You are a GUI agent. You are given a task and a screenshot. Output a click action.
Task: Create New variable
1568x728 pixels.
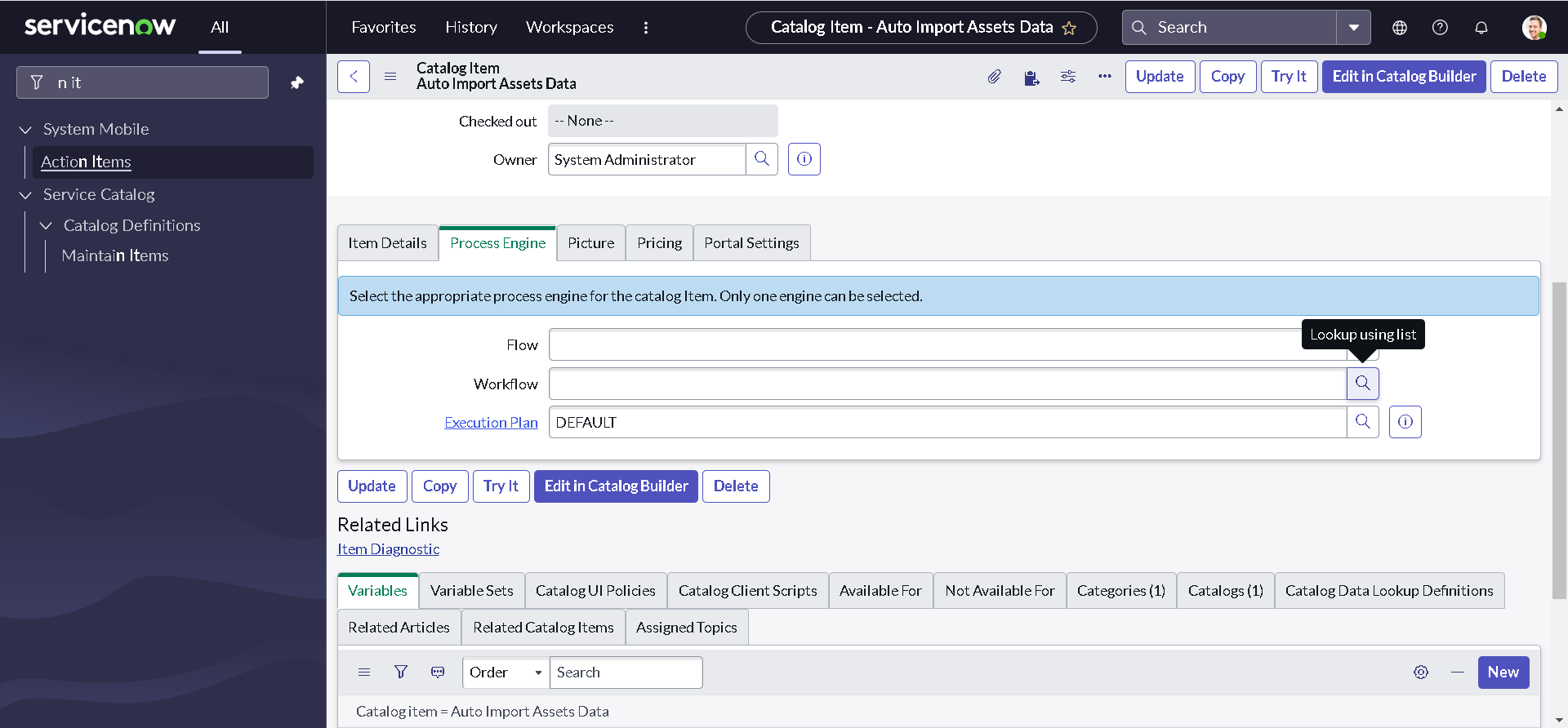[1503, 673]
